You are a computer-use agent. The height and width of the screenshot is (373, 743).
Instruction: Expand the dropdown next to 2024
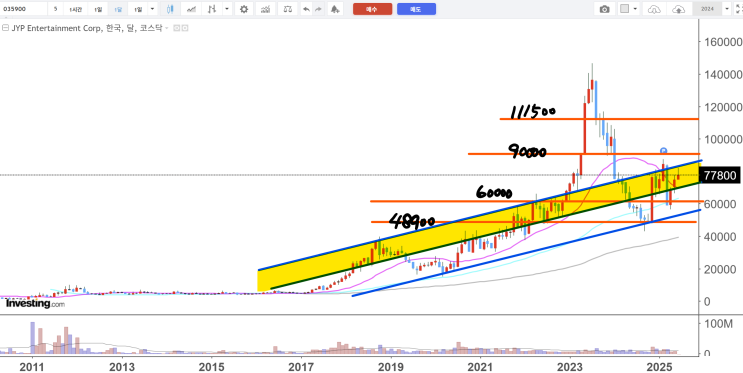pos(726,9)
